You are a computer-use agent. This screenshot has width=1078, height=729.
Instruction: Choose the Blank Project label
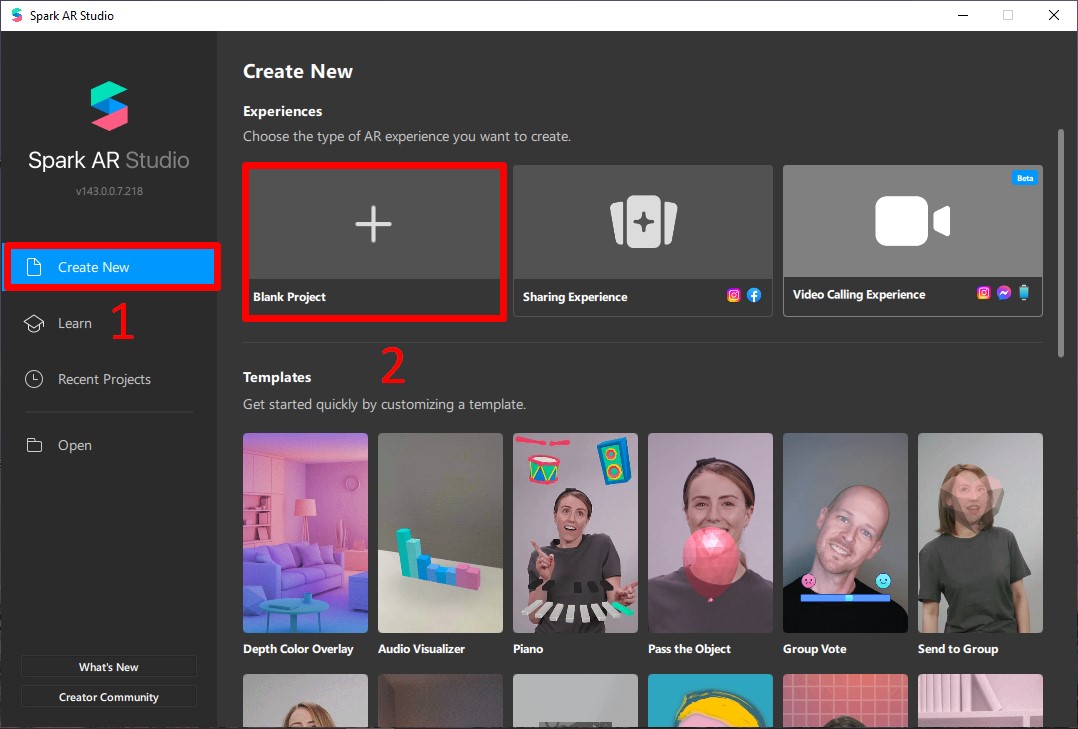click(289, 297)
